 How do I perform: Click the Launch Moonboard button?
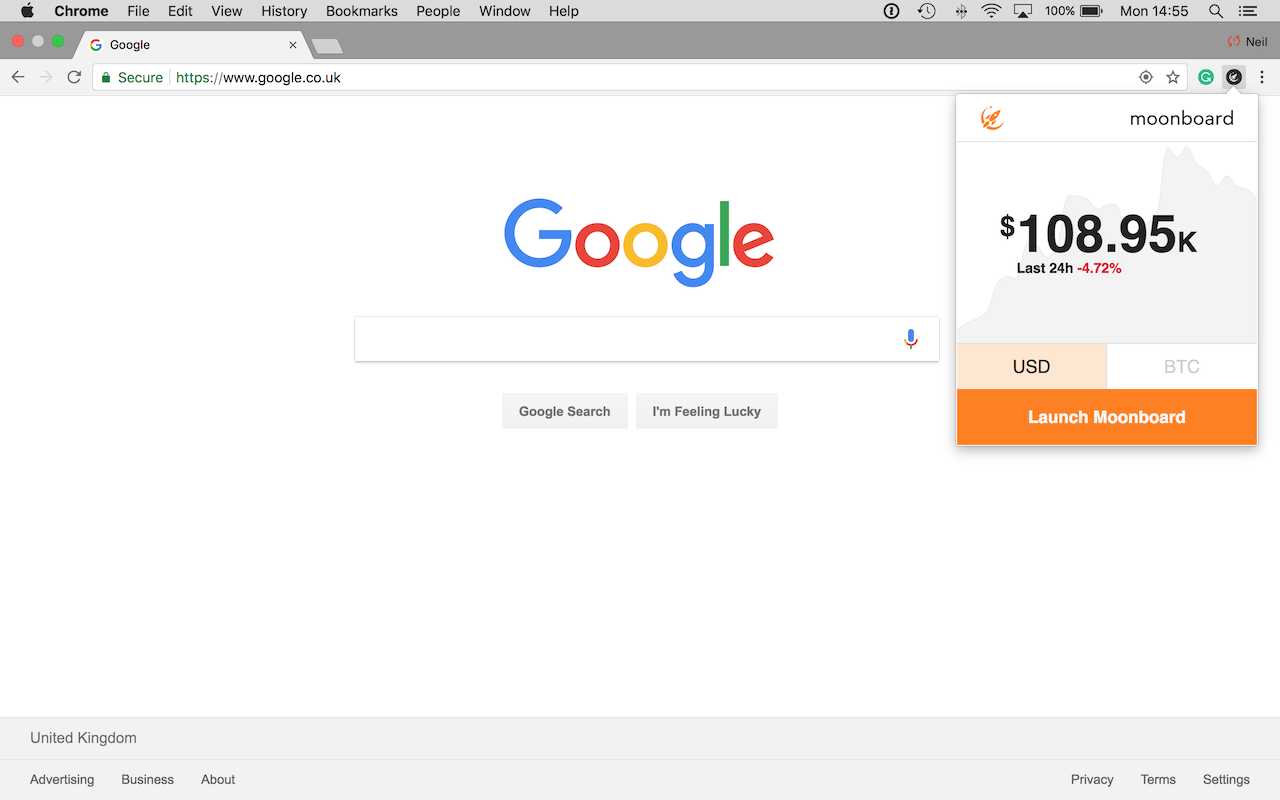1107,417
